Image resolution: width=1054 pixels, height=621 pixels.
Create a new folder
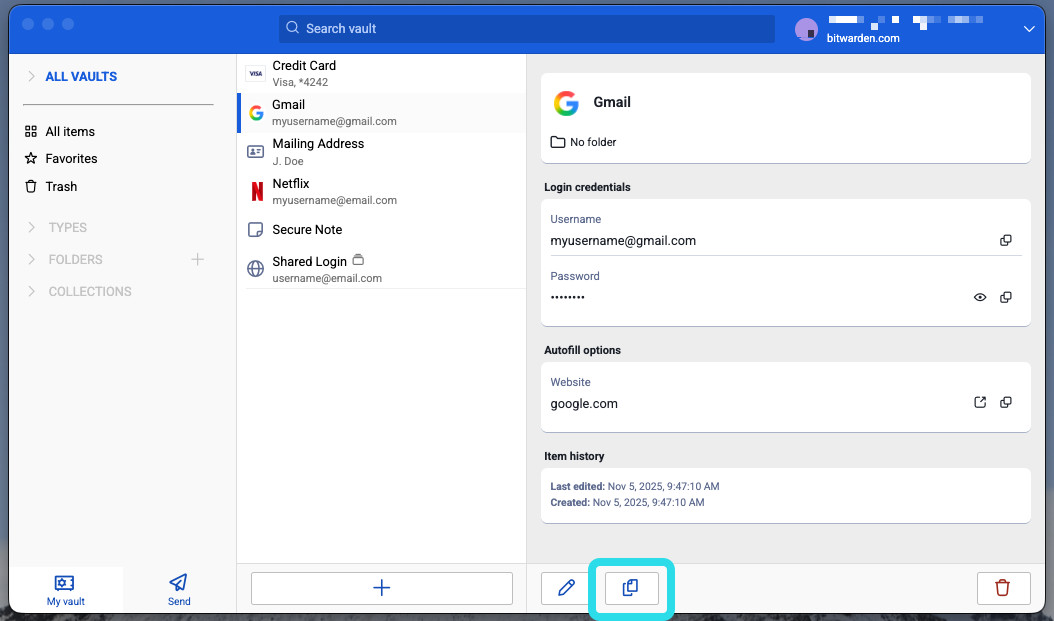197,260
